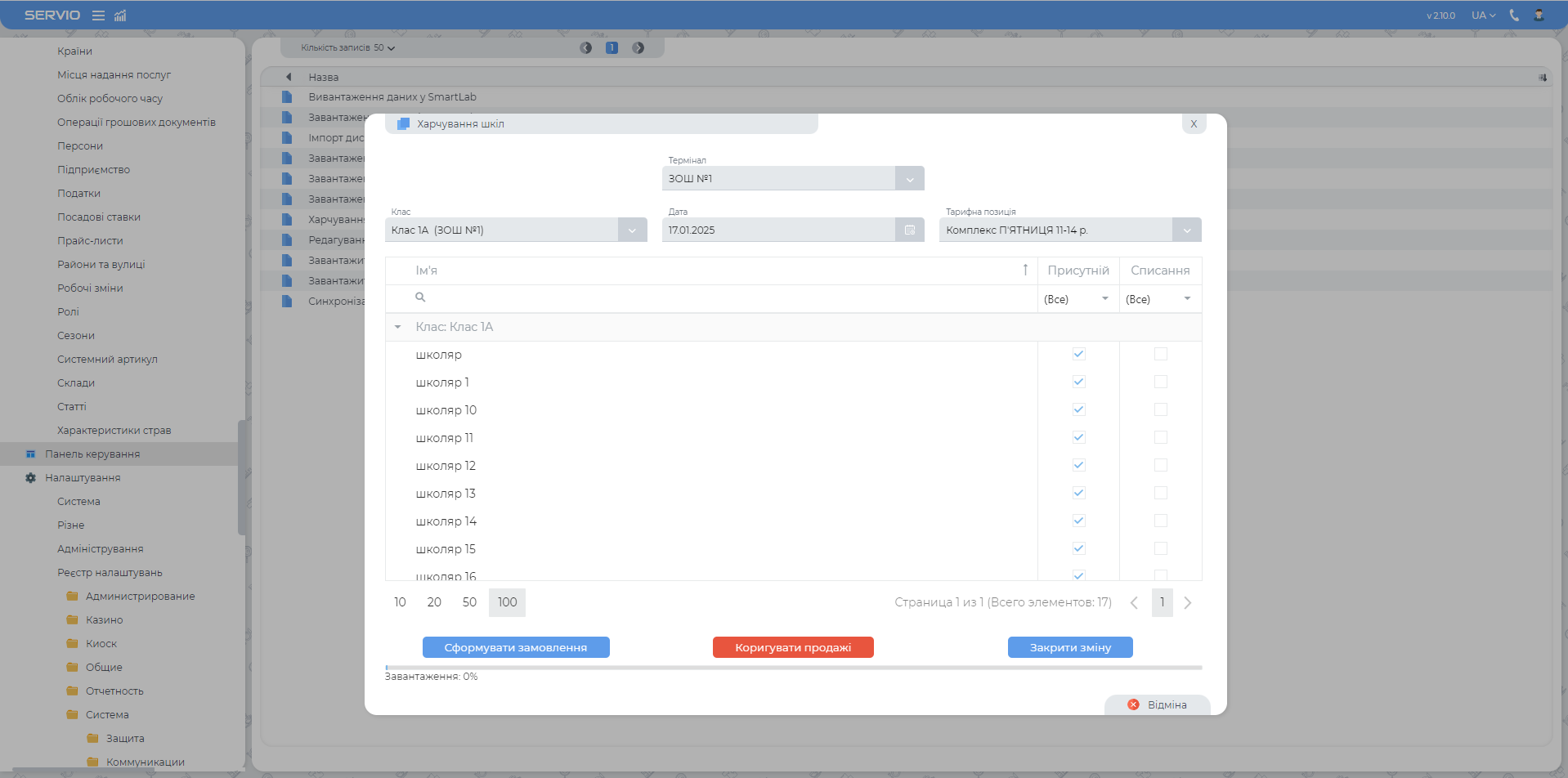Set page size to 50 rows
The image size is (1568, 778).
(x=469, y=602)
